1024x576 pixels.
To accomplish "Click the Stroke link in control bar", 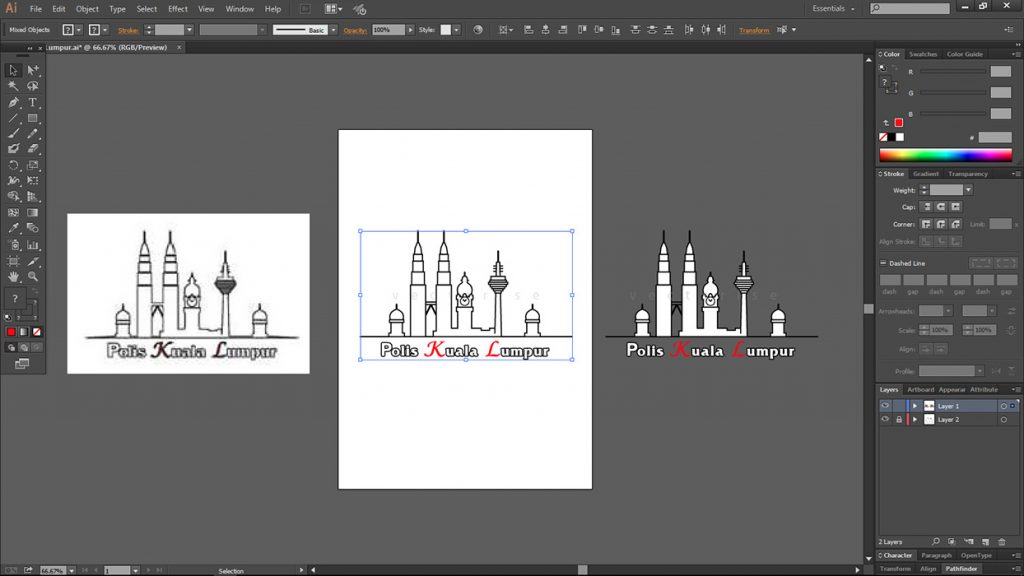I will [x=128, y=30].
